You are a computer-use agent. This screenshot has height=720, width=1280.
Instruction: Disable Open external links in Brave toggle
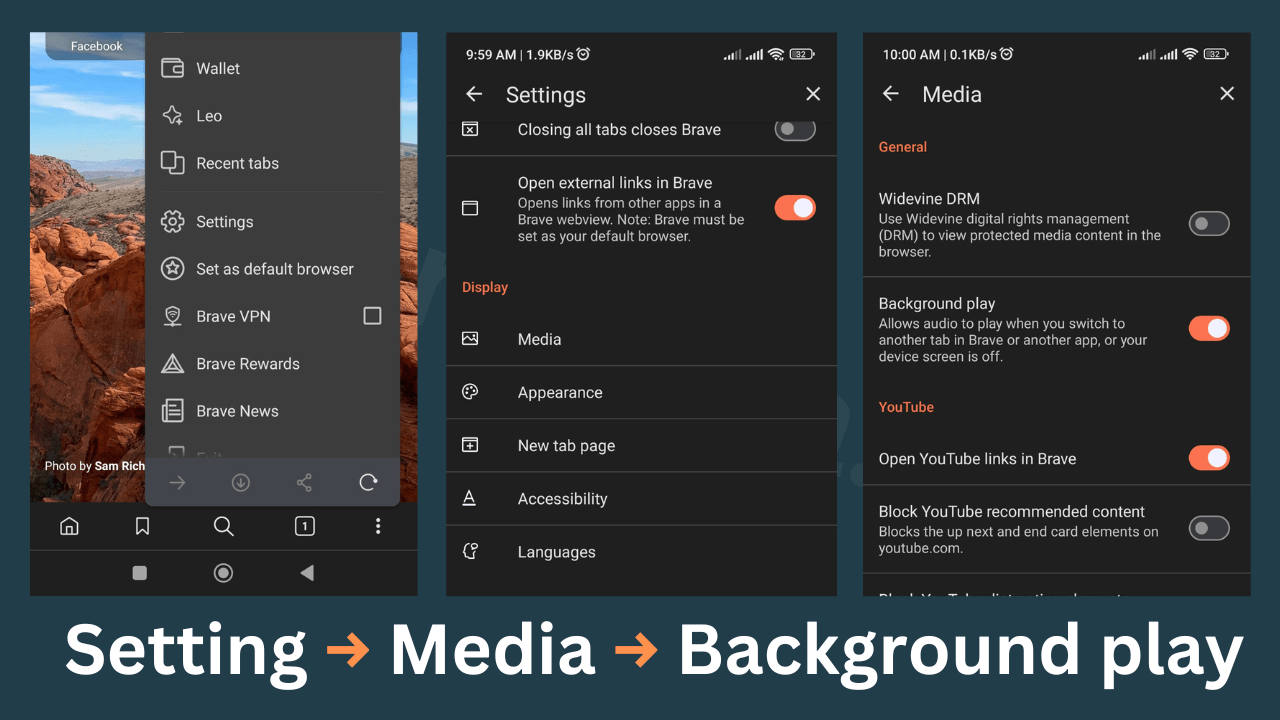click(x=795, y=208)
